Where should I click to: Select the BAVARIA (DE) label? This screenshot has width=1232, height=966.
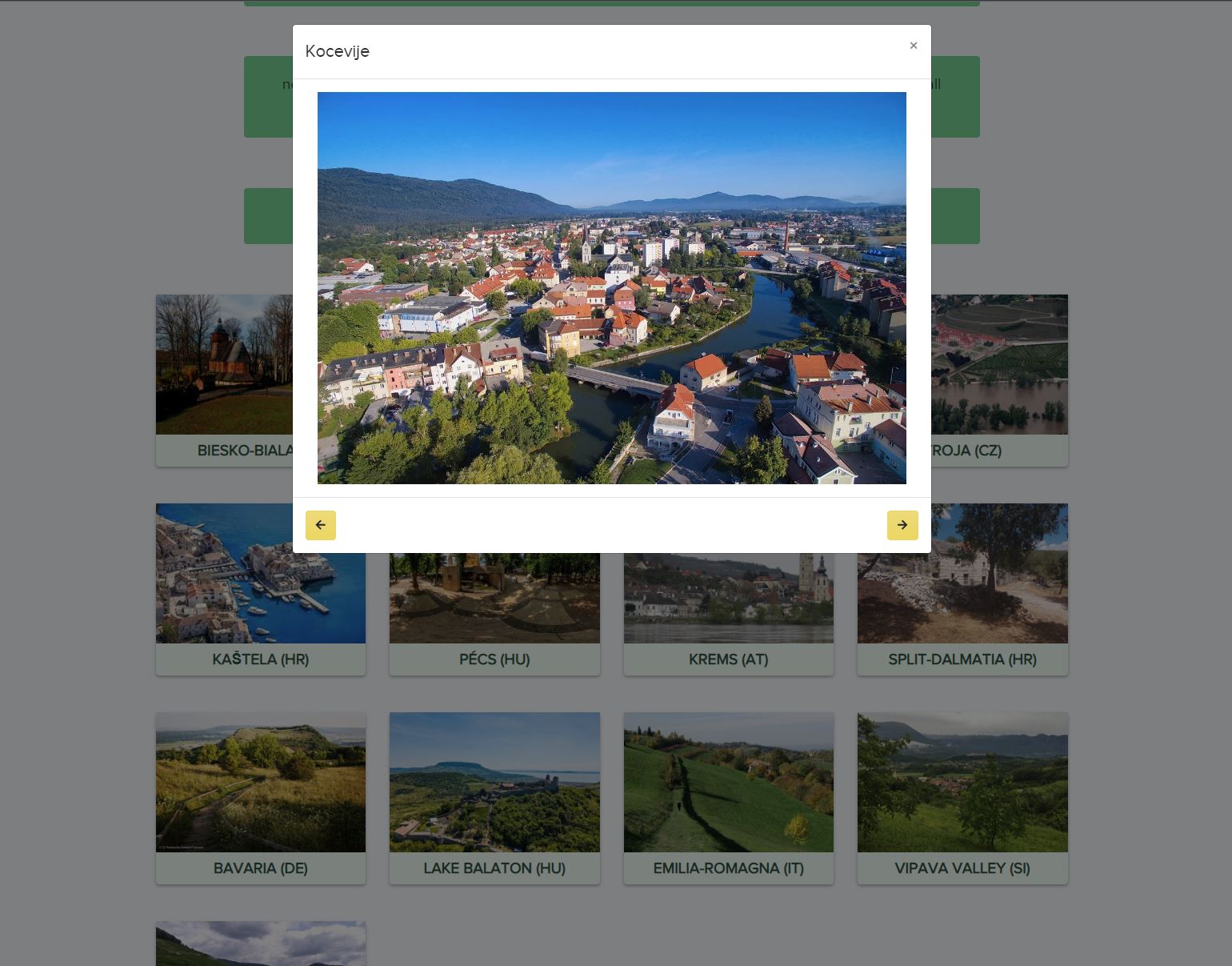pos(260,868)
